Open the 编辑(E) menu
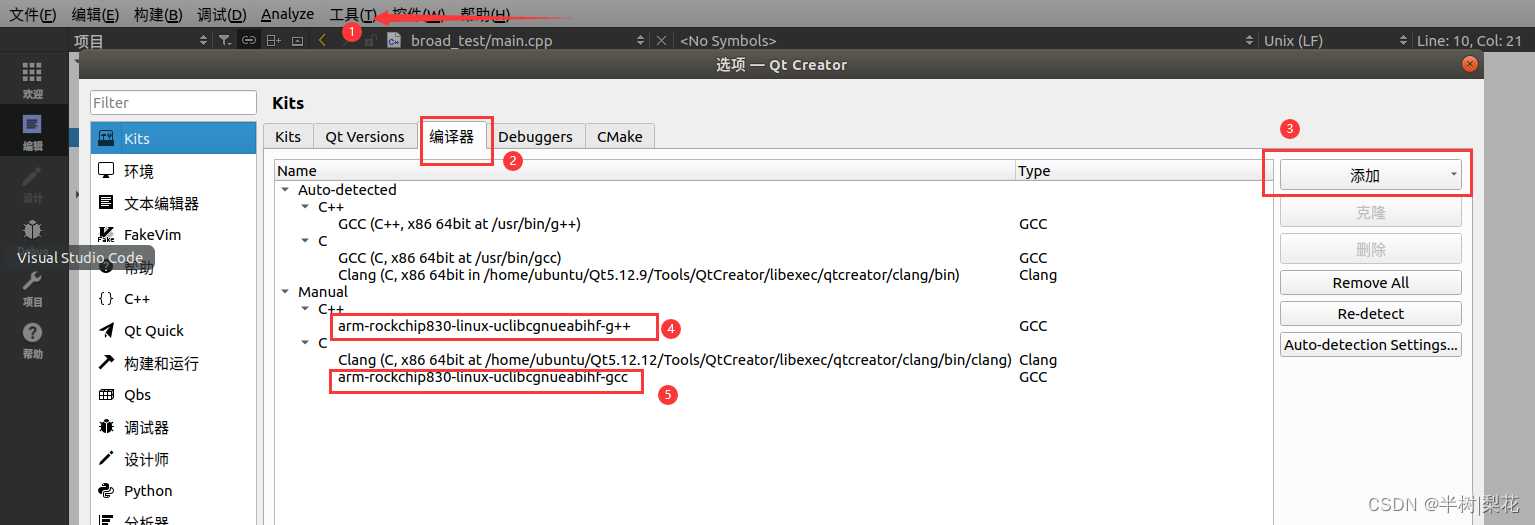Viewport: 1535px width, 525px height. [x=95, y=14]
